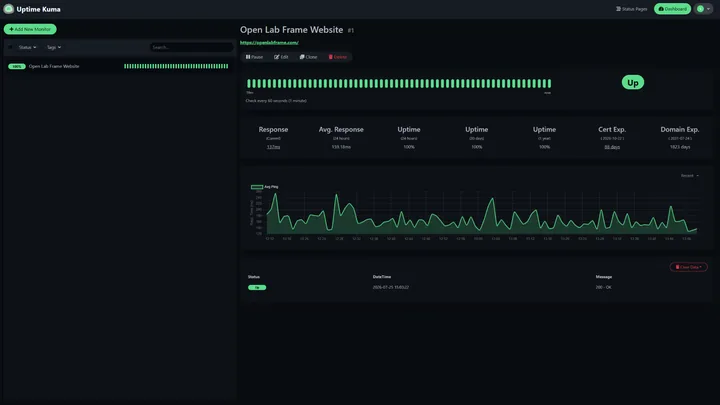
Task: Open the user profile avatar dropdown
Action: tap(703, 9)
